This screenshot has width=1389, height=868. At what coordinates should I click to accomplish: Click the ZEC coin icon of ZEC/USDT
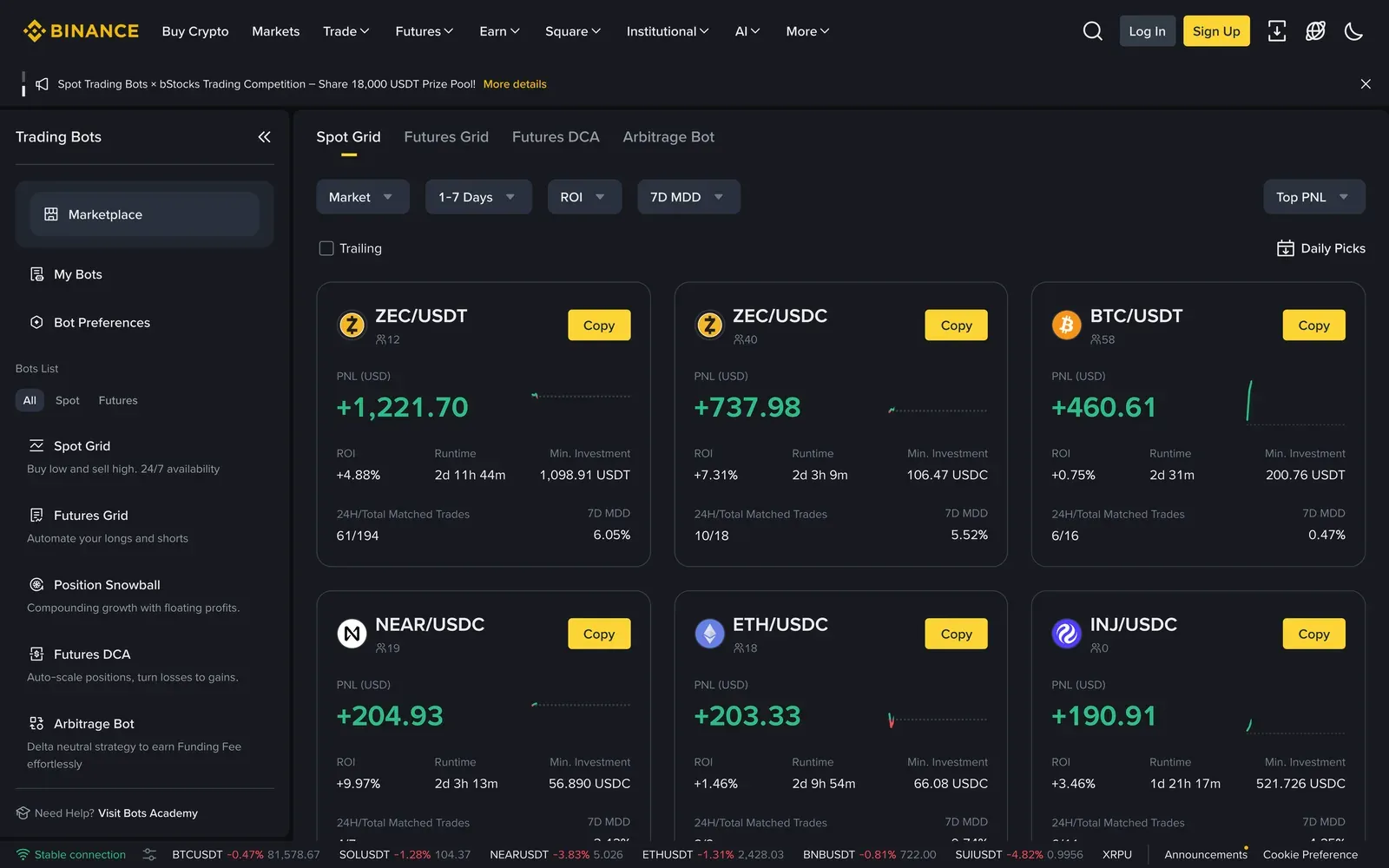[x=352, y=325]
